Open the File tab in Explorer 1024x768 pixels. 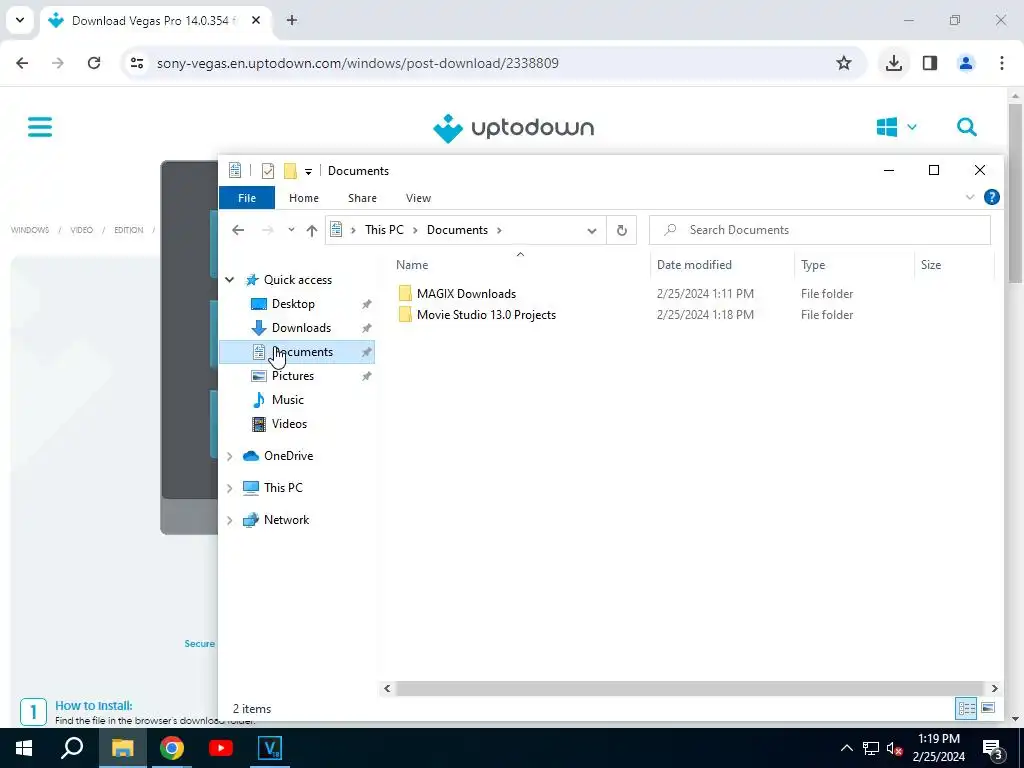pos(247,198)
